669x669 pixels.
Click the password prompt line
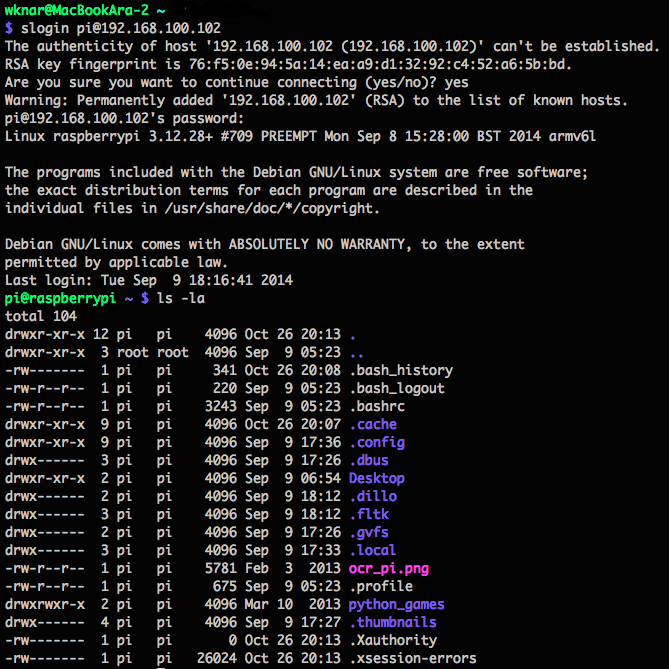click(124, 118)
